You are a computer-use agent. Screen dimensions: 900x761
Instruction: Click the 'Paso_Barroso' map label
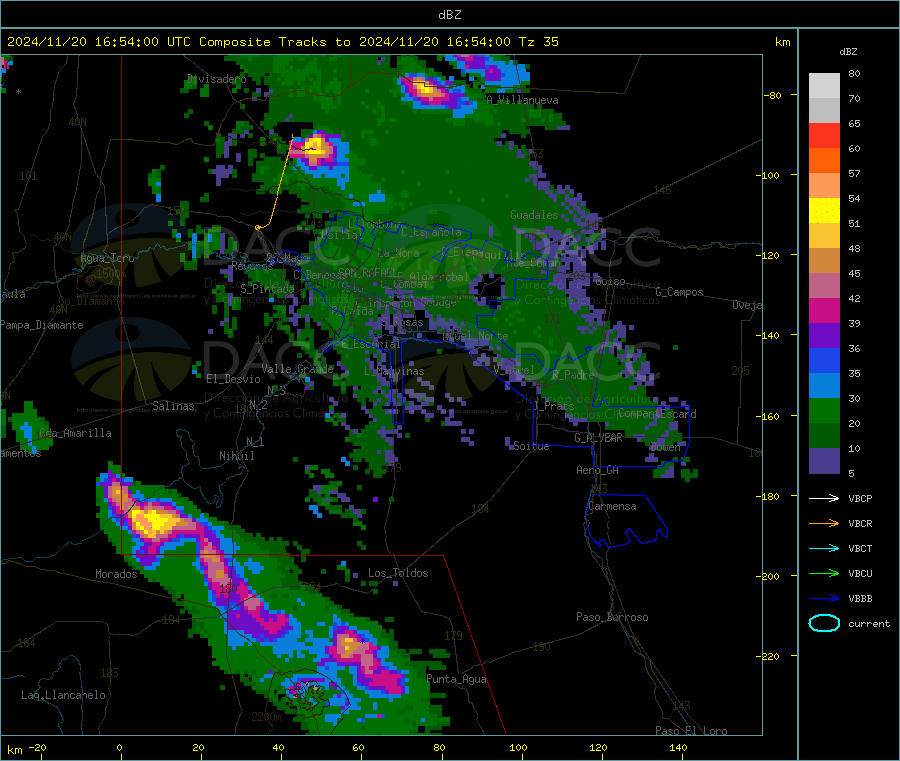point(612,617)
